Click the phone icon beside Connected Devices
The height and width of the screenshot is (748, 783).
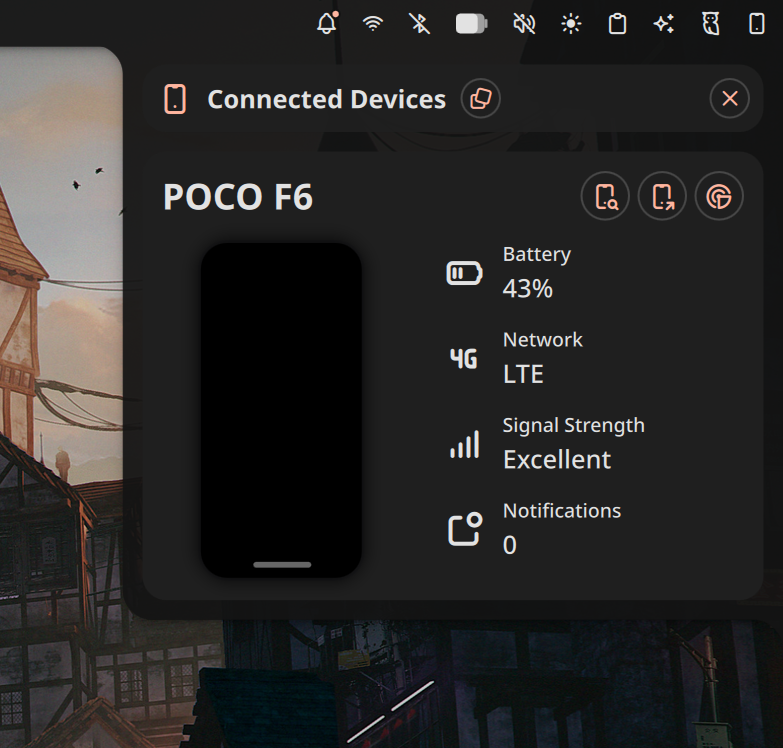[x=175, y=99]
